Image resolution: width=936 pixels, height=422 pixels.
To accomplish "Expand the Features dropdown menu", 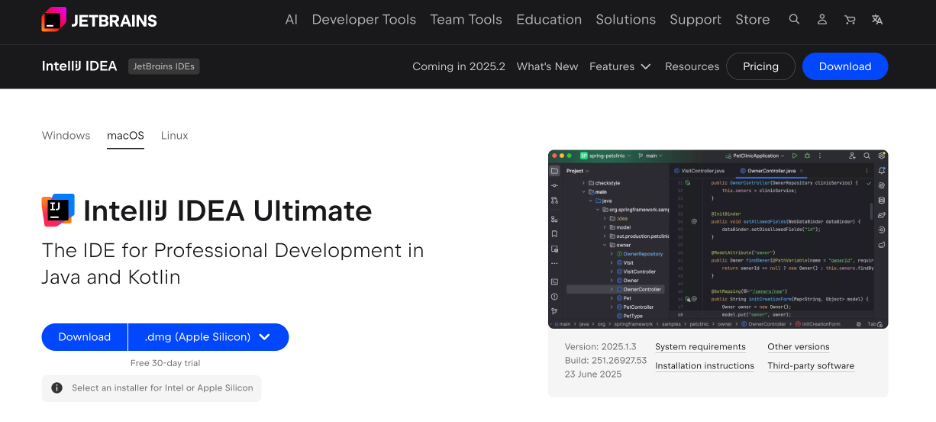I will [x=620, y=67].
